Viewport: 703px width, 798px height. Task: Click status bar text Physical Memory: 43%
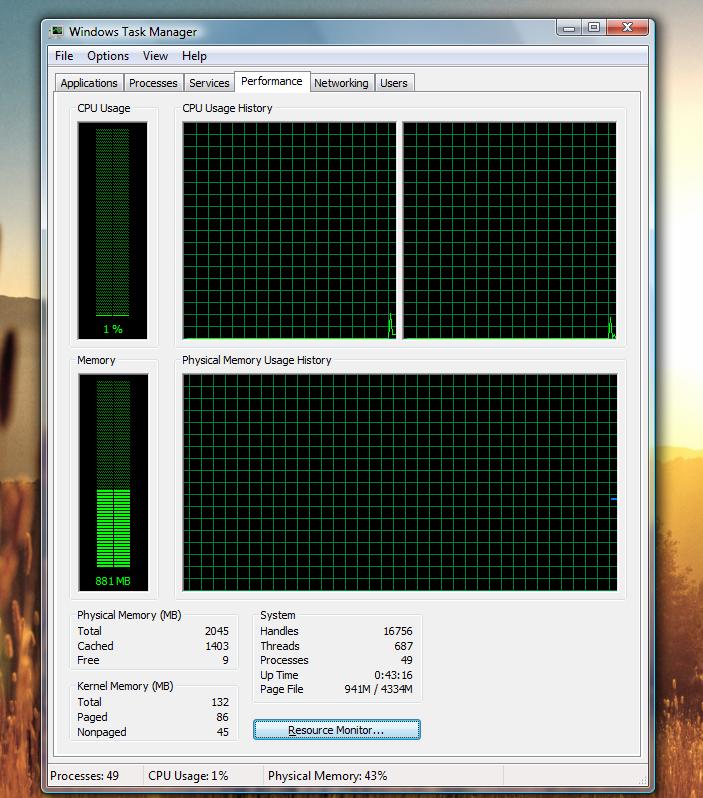coord(328,776)
